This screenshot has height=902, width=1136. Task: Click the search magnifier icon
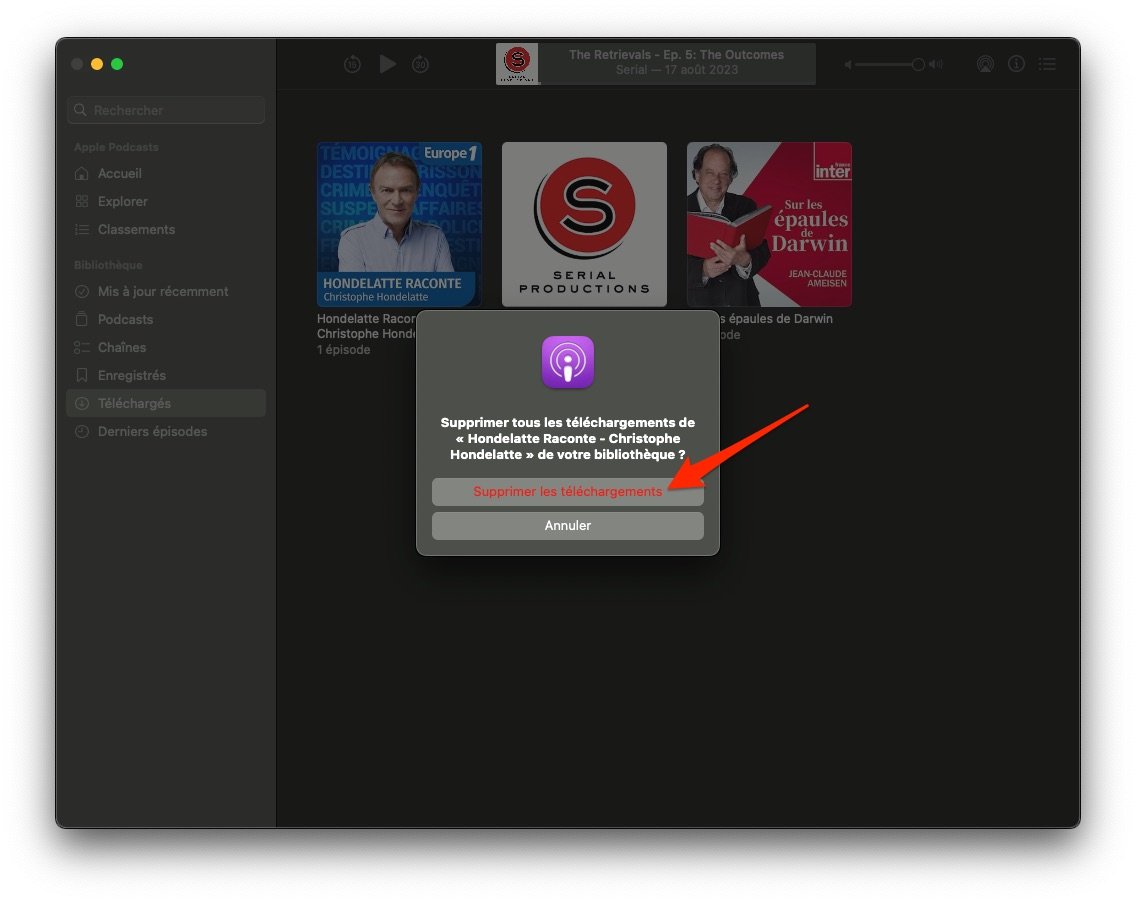[x=80, y=110]
